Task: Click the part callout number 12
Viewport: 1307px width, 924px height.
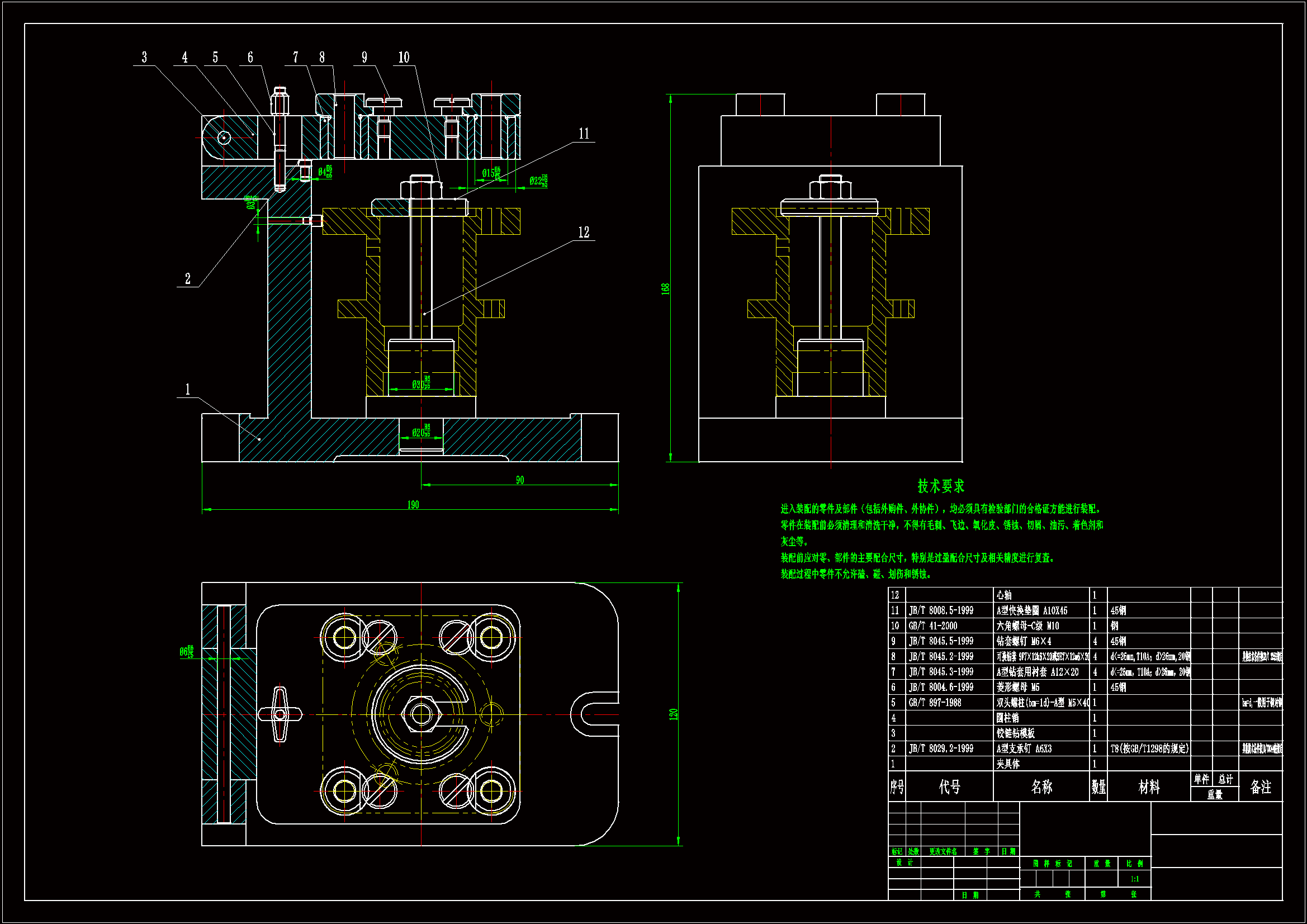Action: pos(584,233)
